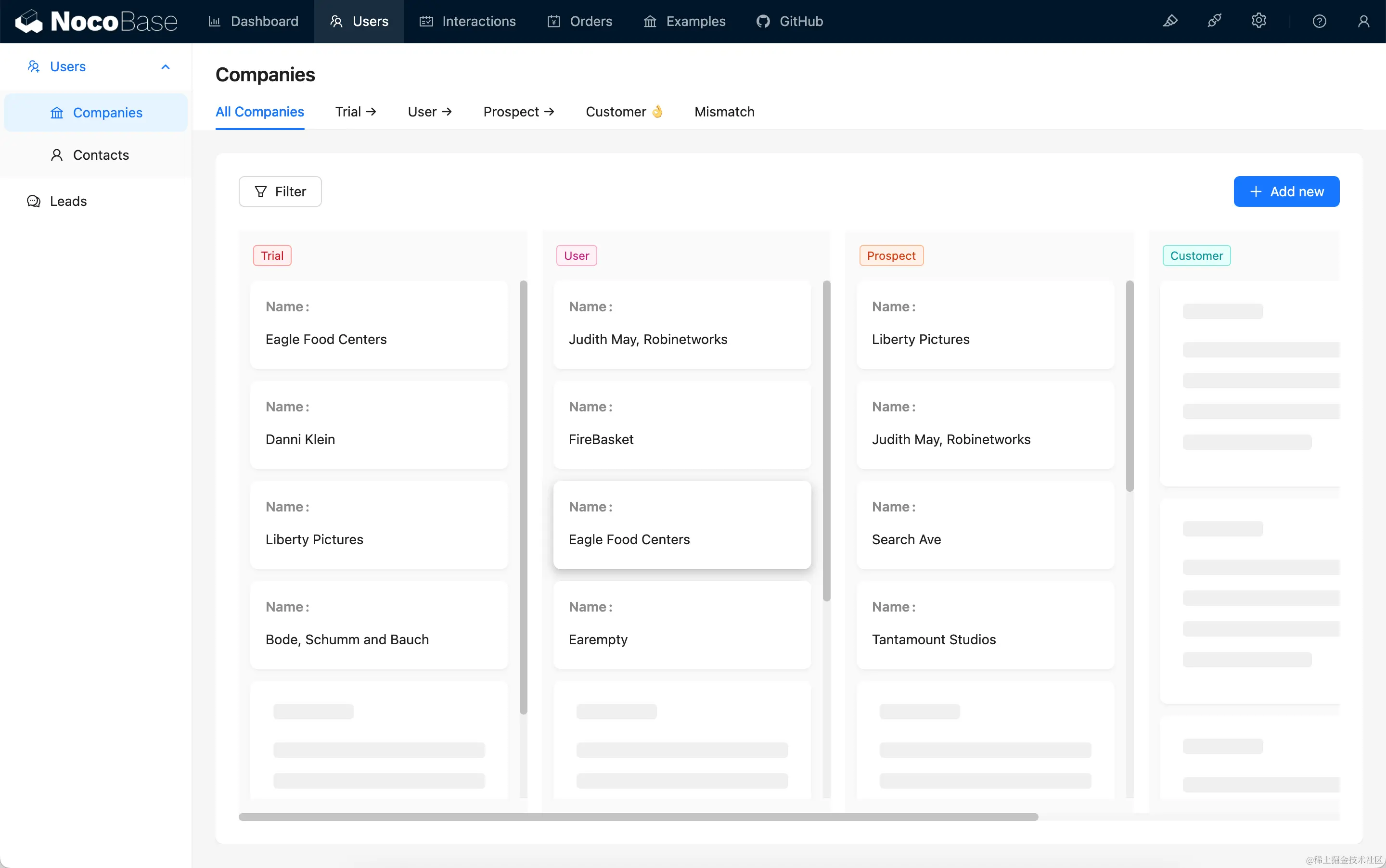Click the horizontal kanban scrollbar
The image size is (1386, 868).
click(x=638, y=817)
